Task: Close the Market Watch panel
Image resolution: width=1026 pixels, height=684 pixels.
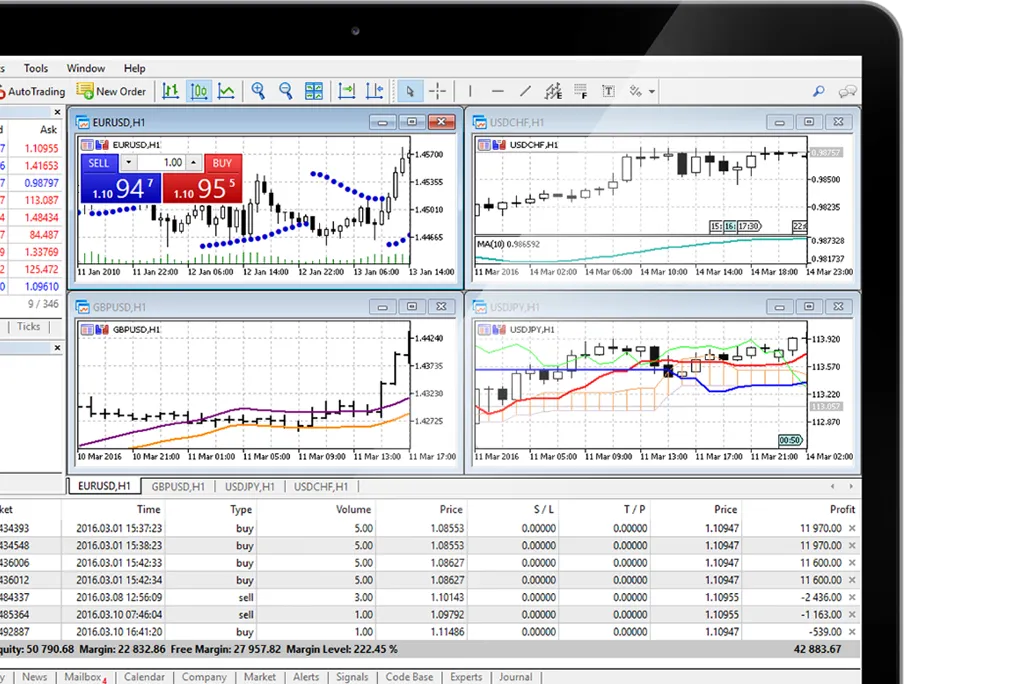Action: coord(58,113)
